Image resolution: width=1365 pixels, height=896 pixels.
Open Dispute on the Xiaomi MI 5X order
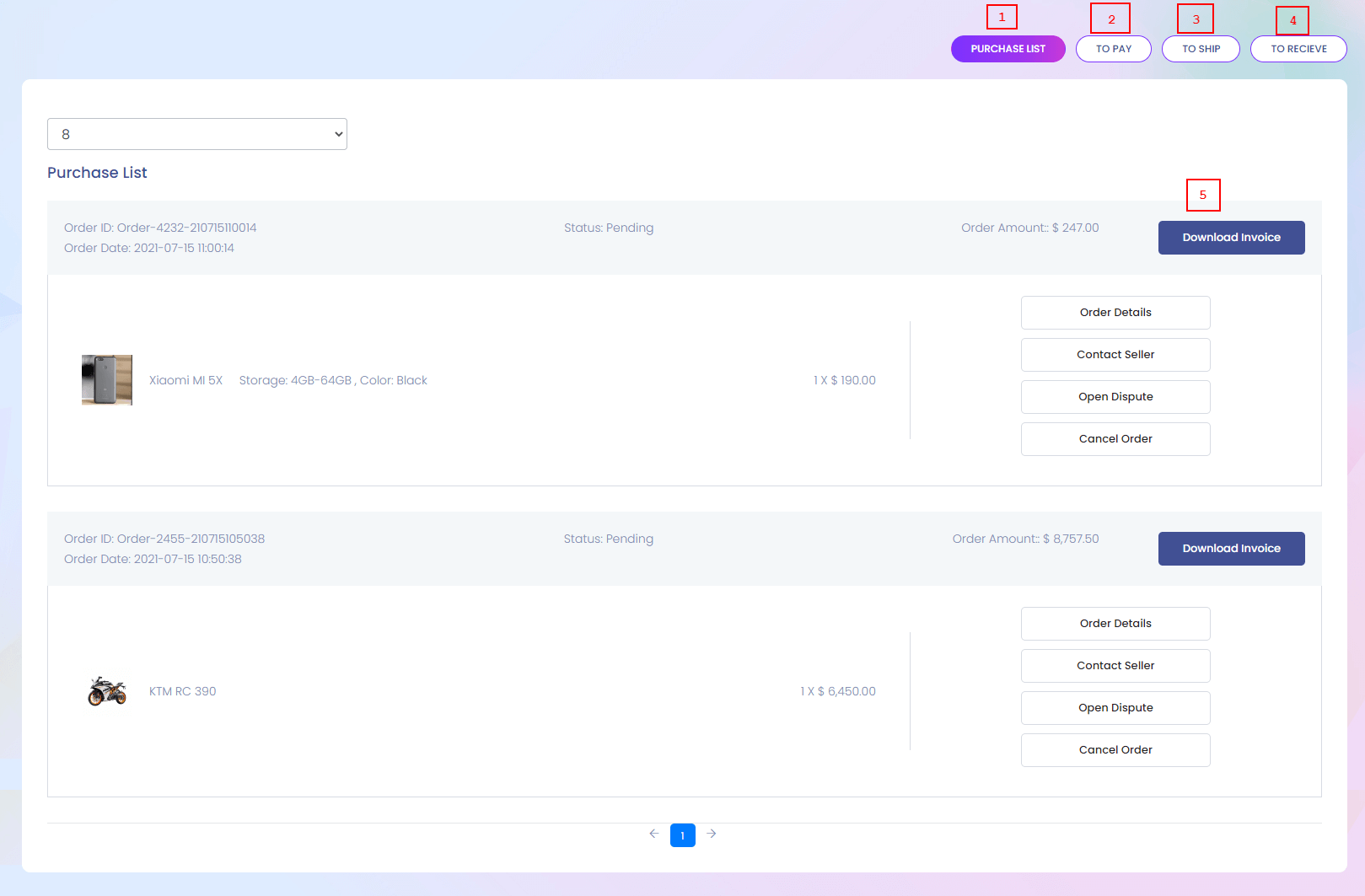pyautogui.click(x=1115, y=397)
